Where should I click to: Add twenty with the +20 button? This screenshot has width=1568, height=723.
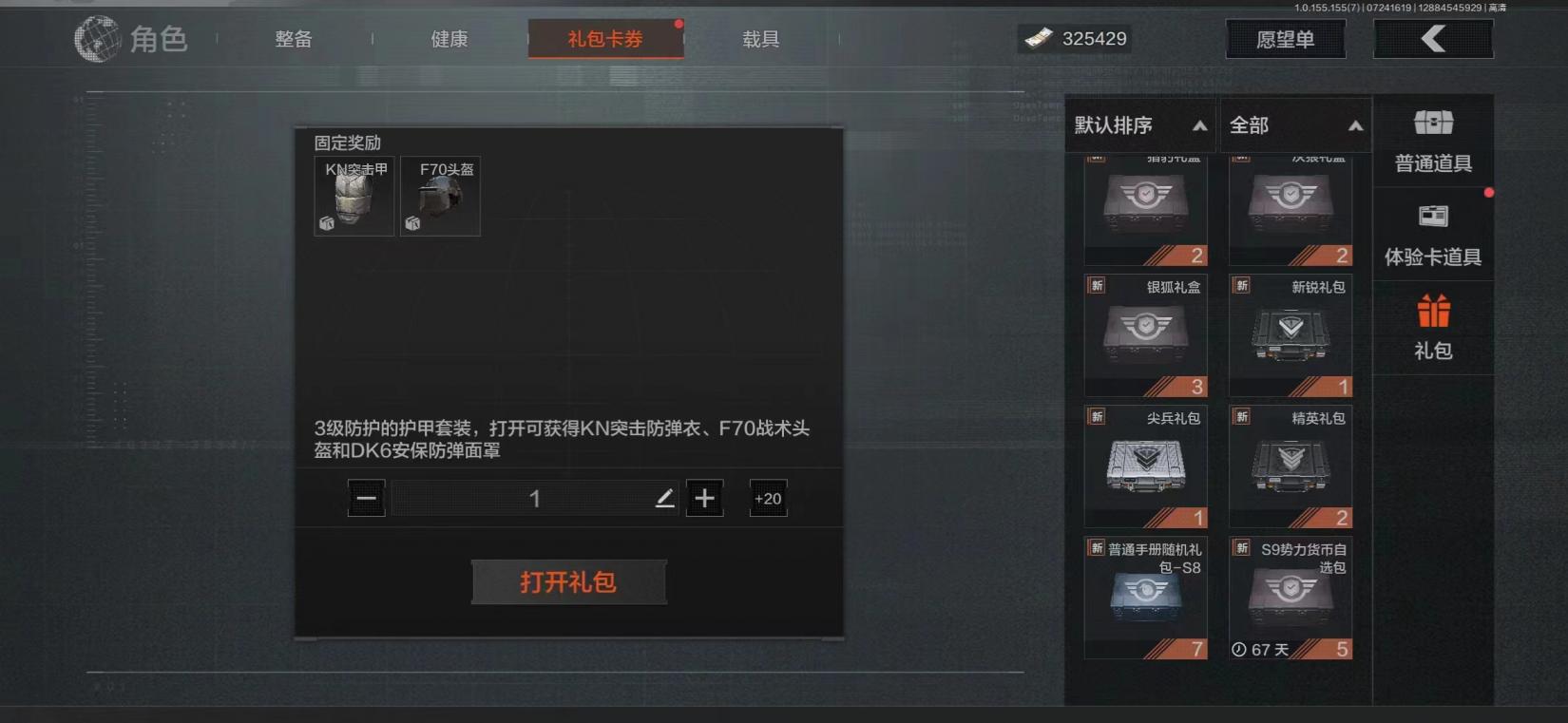pyautogui.click(x=768, y=498)
